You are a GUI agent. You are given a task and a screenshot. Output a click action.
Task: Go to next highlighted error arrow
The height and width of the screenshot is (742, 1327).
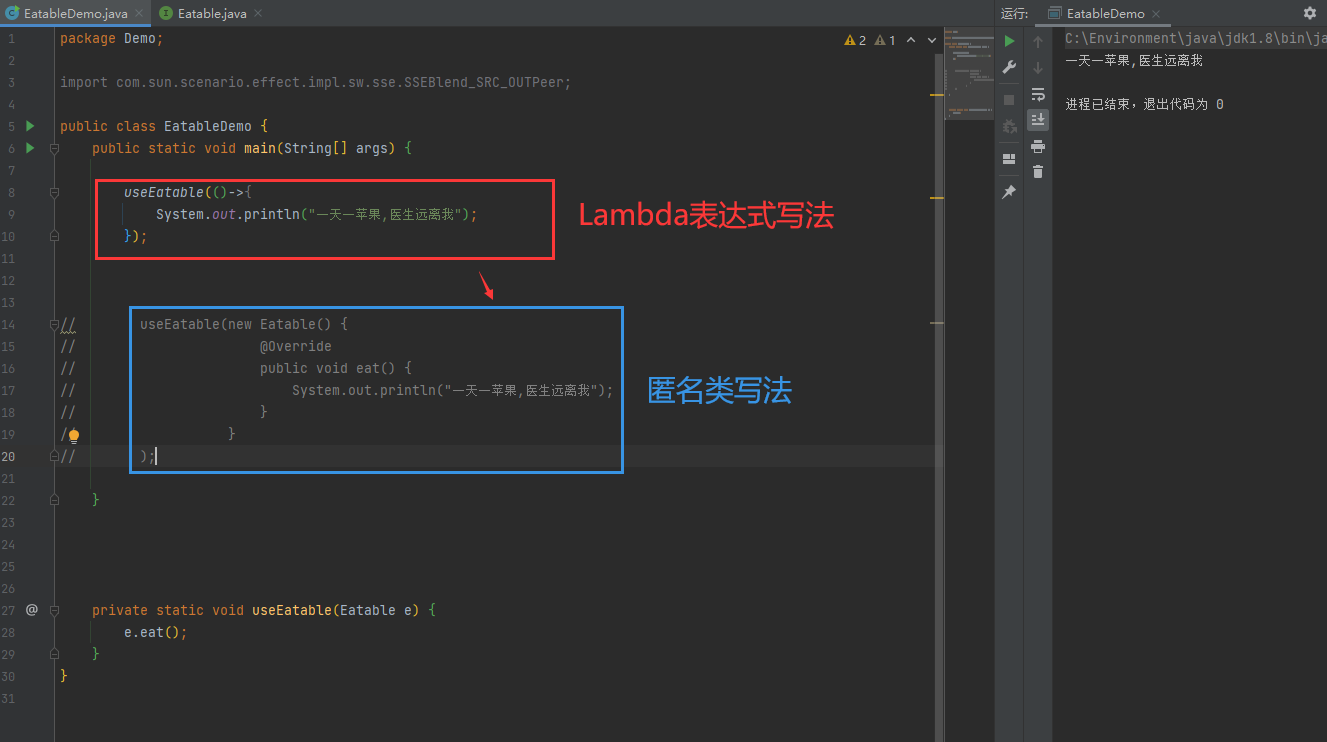point(932,40)
